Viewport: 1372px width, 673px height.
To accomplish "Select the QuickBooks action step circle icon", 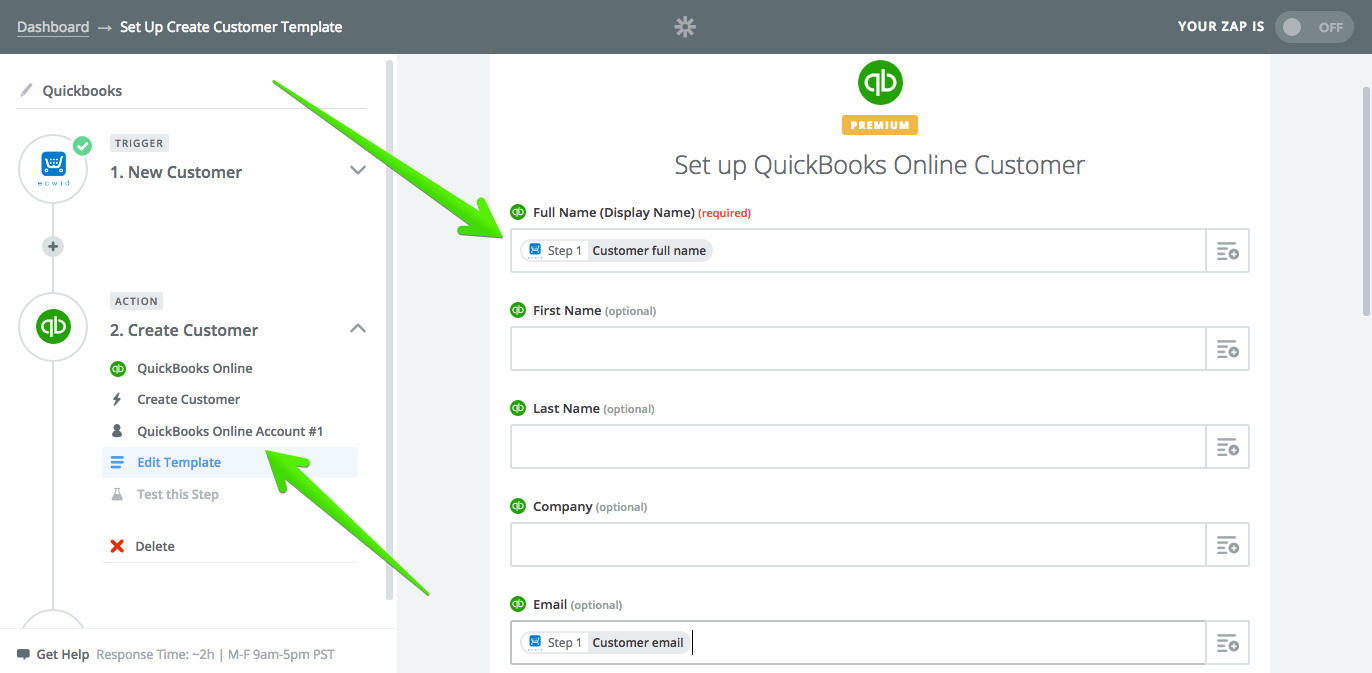I will click(54, 327).
